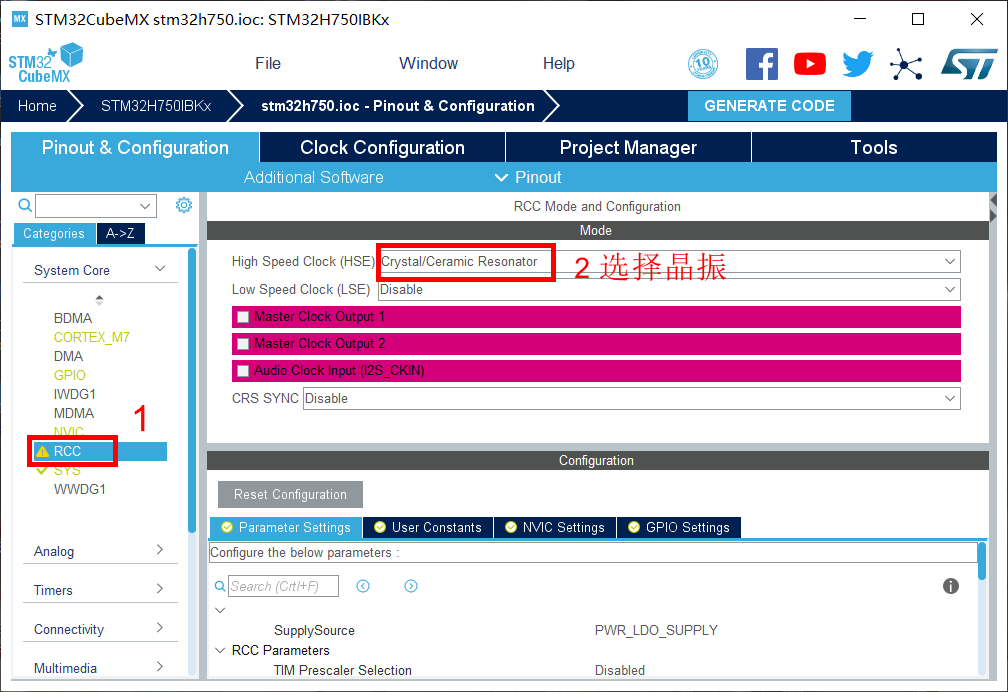Open the ST Facebook page icon
1008x692 pixels.
pyautogui.click(x=762, y=64)
